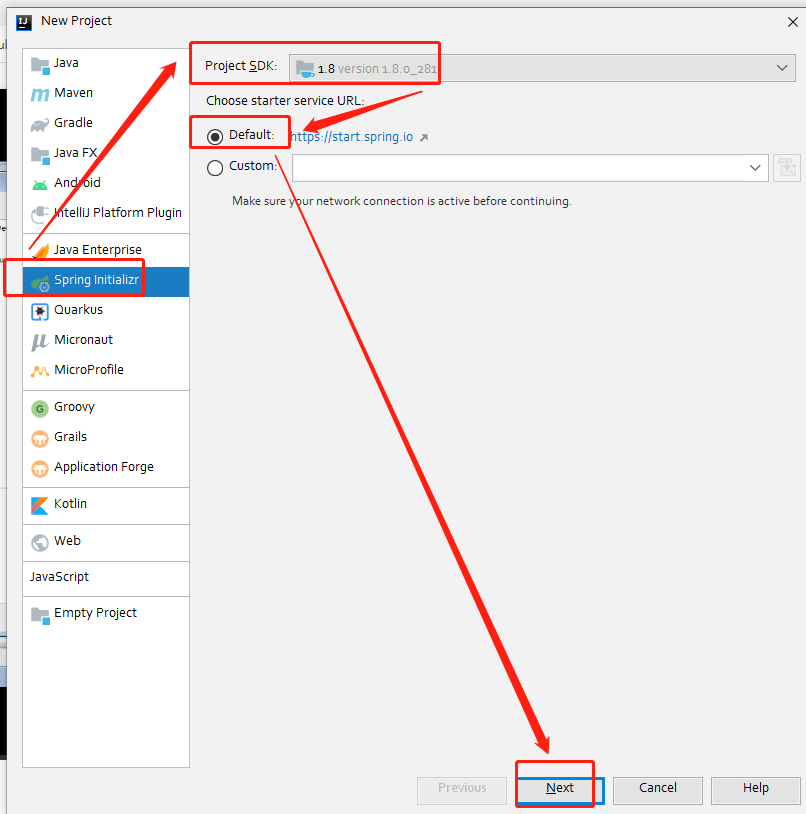Choose Maven in the project type list
Image resolution: width=806 pixels, height=814 pixels.
coord(106,93)
